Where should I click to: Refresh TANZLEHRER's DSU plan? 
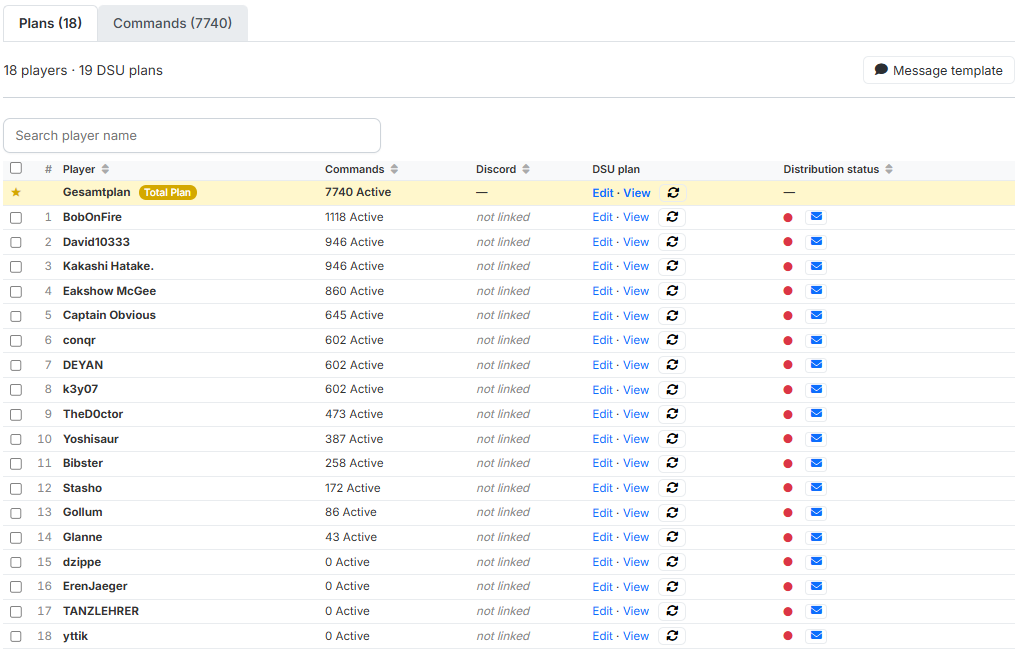pyautogui.click(x=672, y=611)
